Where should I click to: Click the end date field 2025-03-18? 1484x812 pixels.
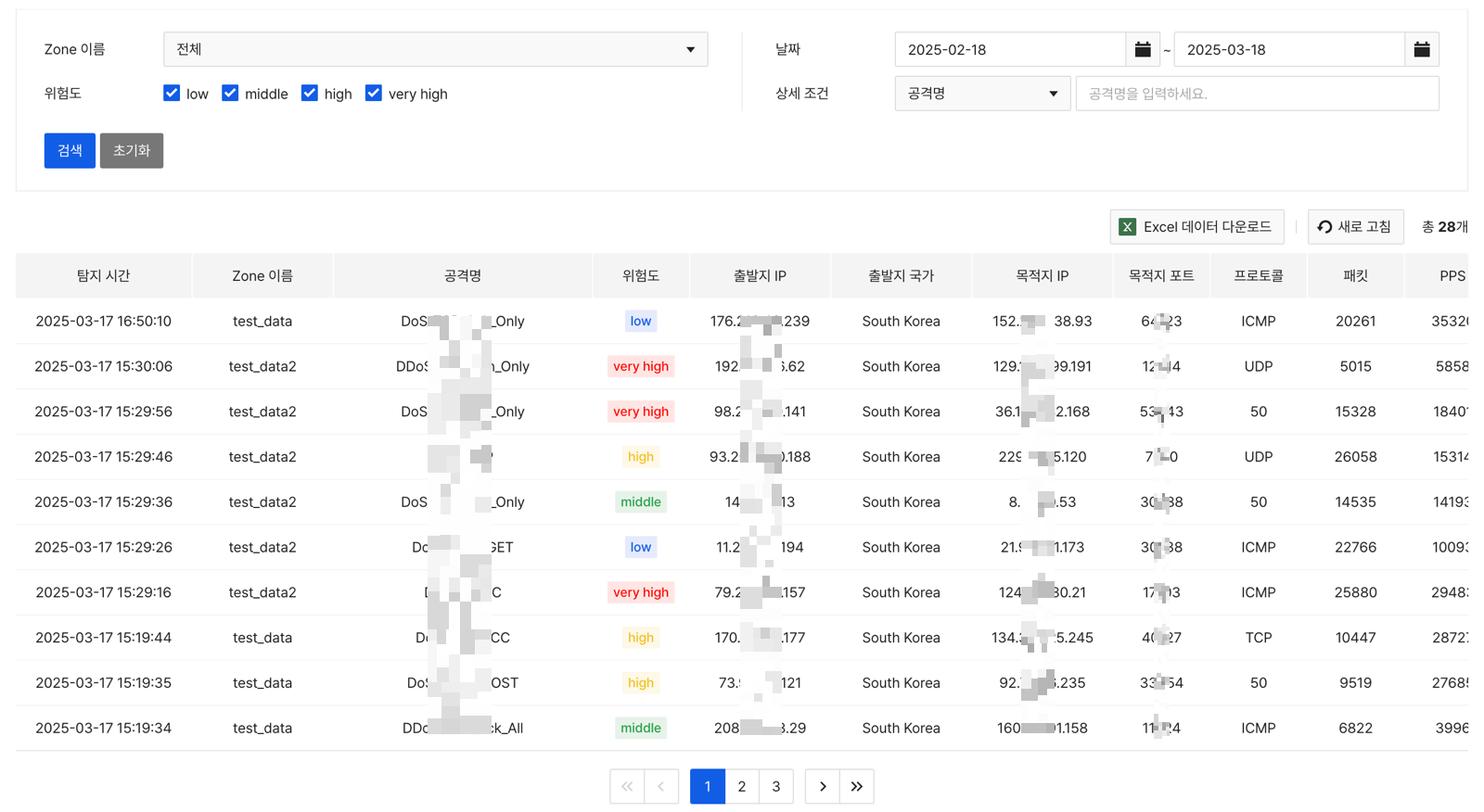(x=1289, y=49)
